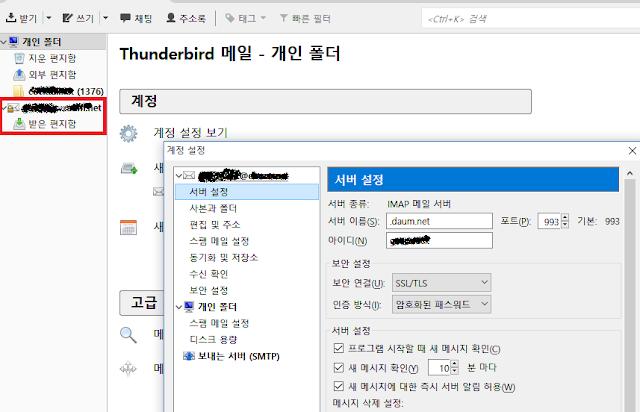Screen dimensions: 640x412
Task: Click the Ctrl+K search field
Action: [x=531, y=19]
